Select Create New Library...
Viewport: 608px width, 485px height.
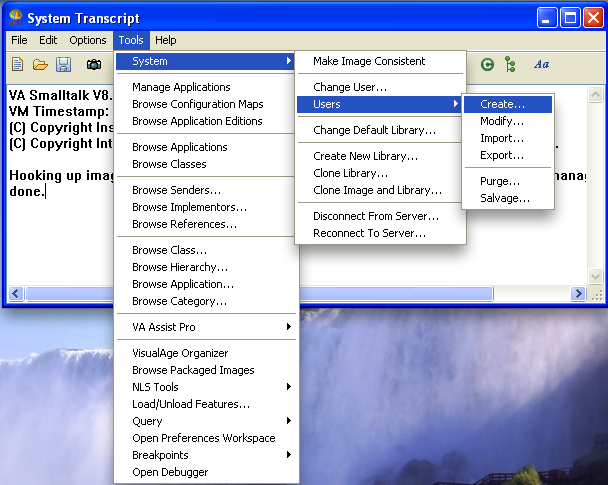[x=380, y=156]
